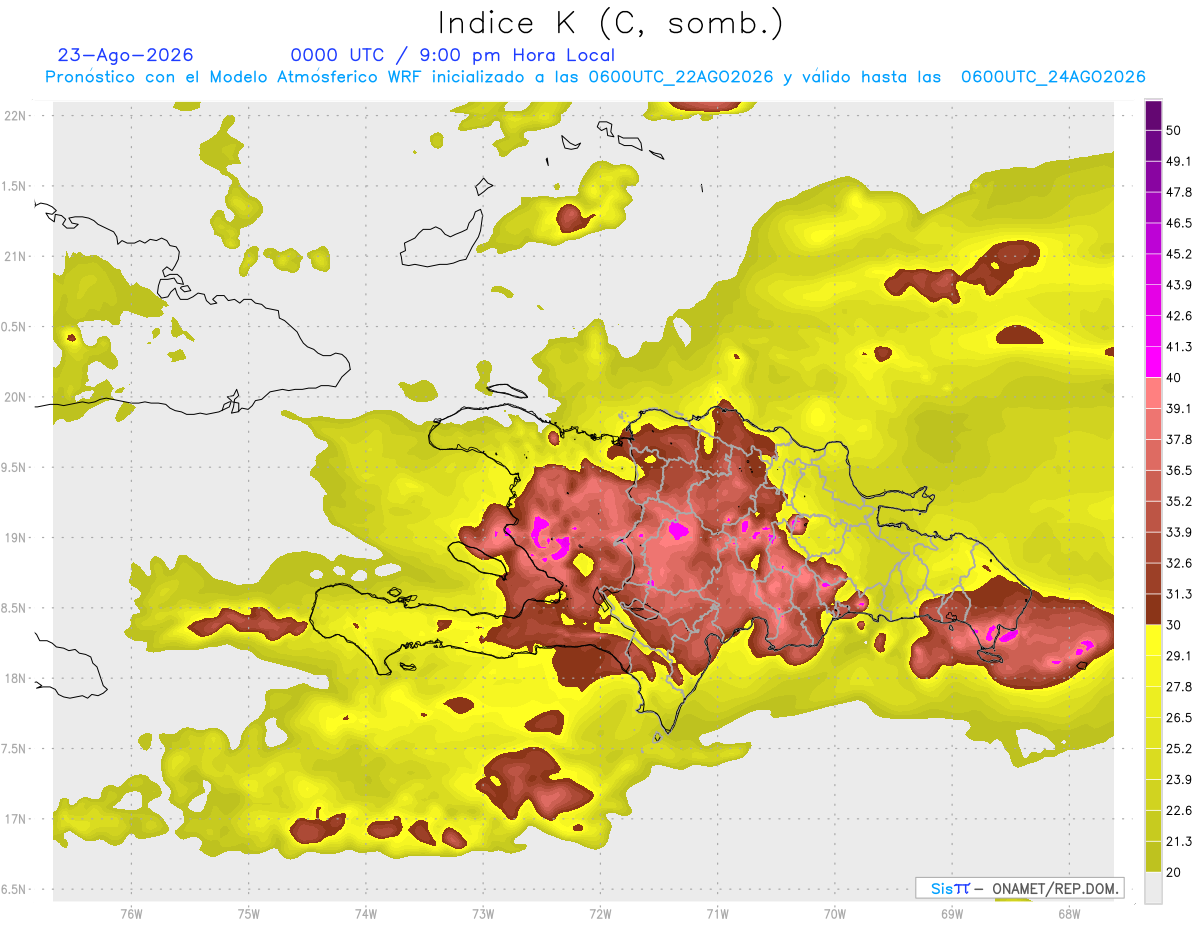This screenshot has width=1200, height=927.
Task: Click the colorbar value "31.3"
Action: 1180,594
